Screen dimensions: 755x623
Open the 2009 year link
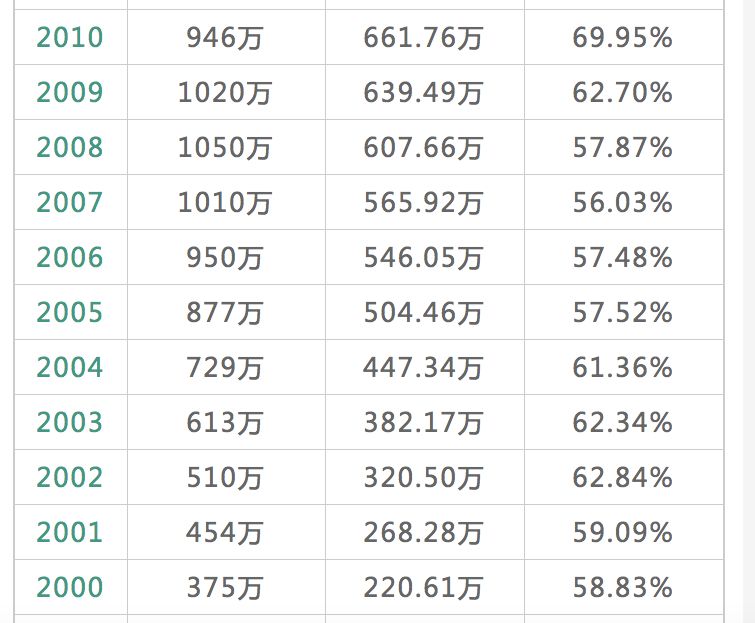click(70, 93)
